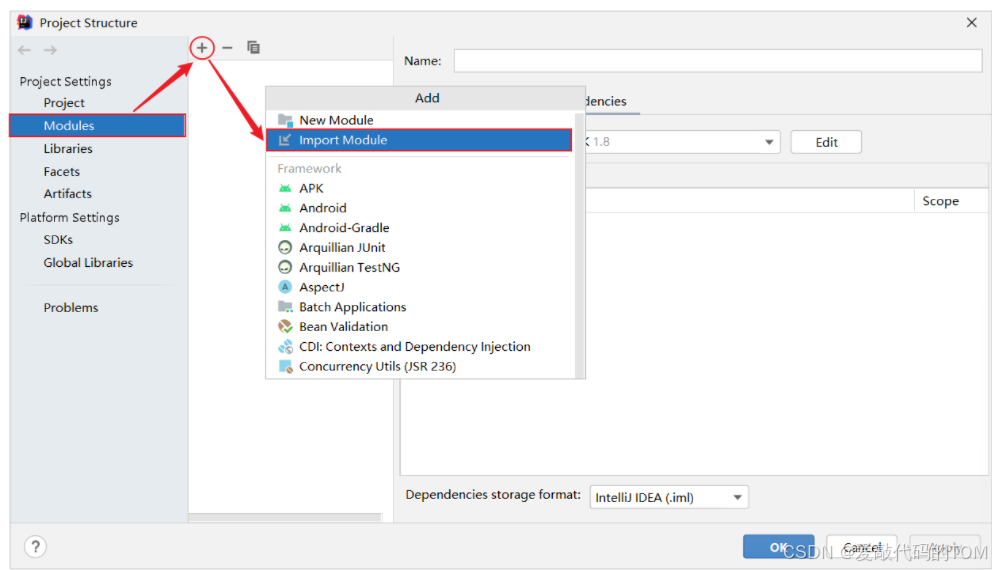Viewport: 992px width, 570px height.
Task: Click the APK android icon
Action: [x=285, y=188]
